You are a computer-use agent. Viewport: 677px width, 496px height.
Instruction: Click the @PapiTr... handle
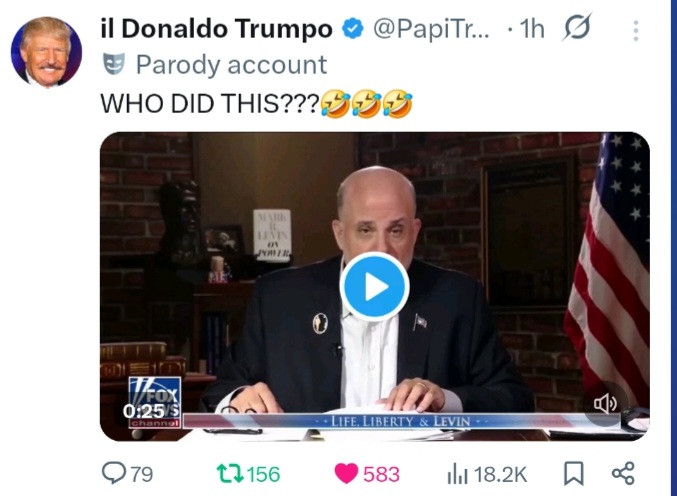432,30
